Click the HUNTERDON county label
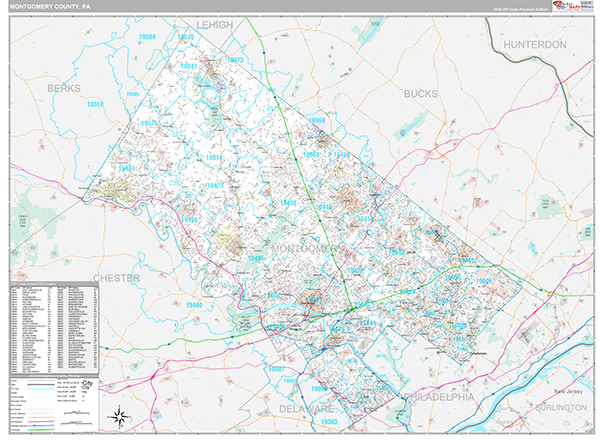 534,45
